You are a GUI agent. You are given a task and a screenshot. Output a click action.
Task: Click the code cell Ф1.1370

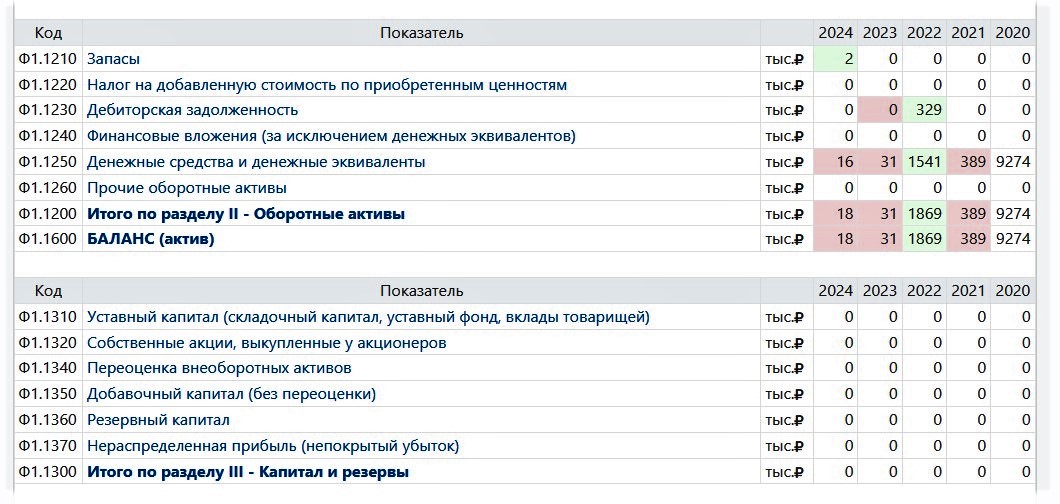pos(48,446)
